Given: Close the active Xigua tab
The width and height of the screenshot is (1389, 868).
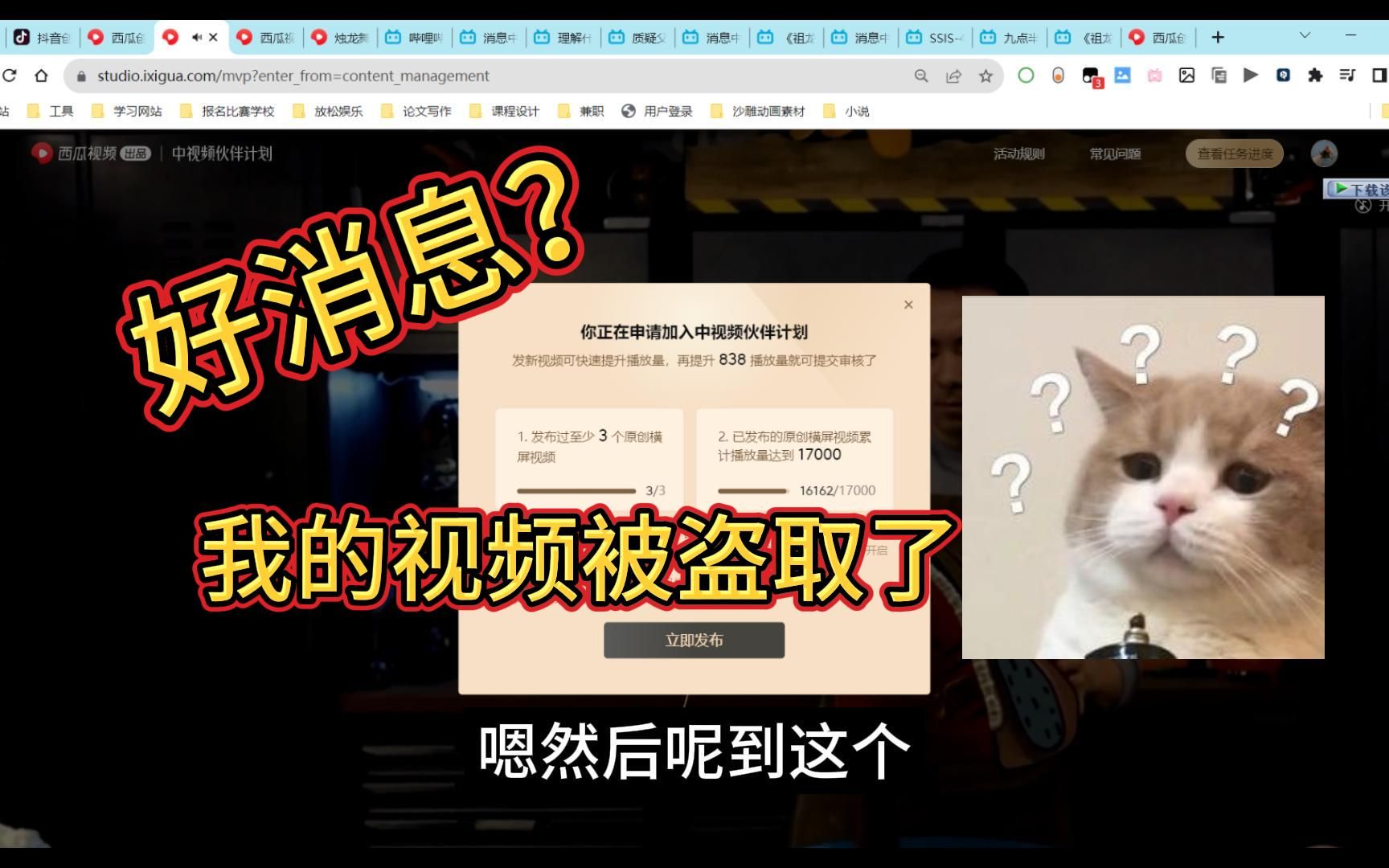Looking at the screenshot, I should [x=213, y=37].
